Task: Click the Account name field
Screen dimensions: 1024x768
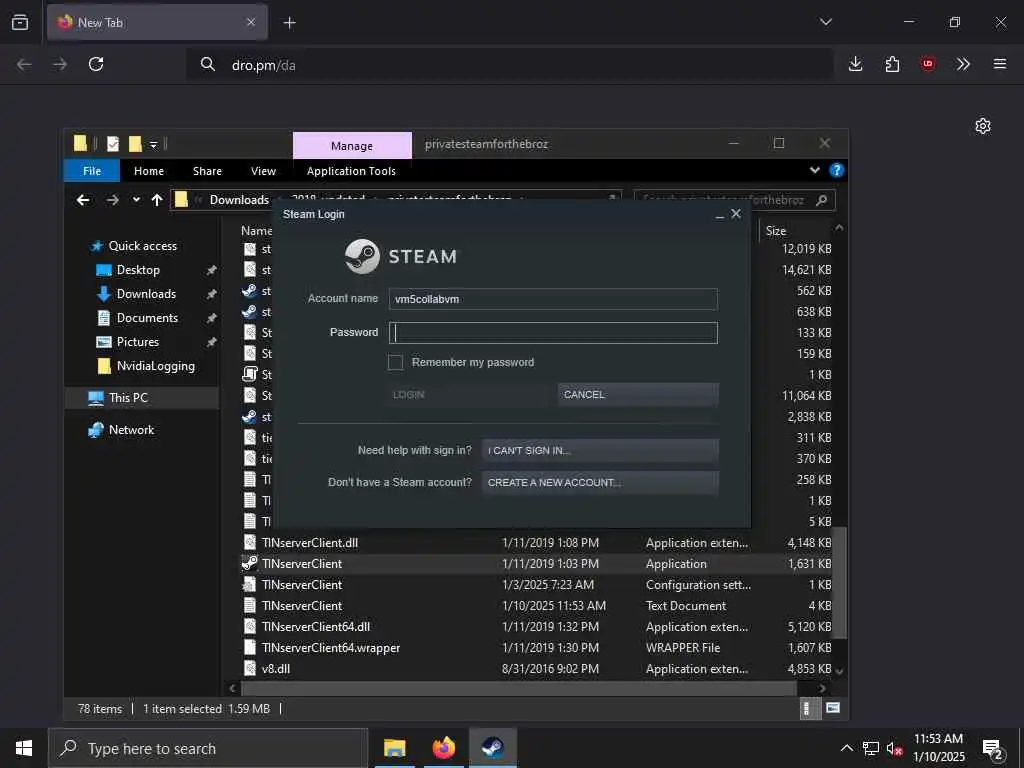Action: coord(553,299)
